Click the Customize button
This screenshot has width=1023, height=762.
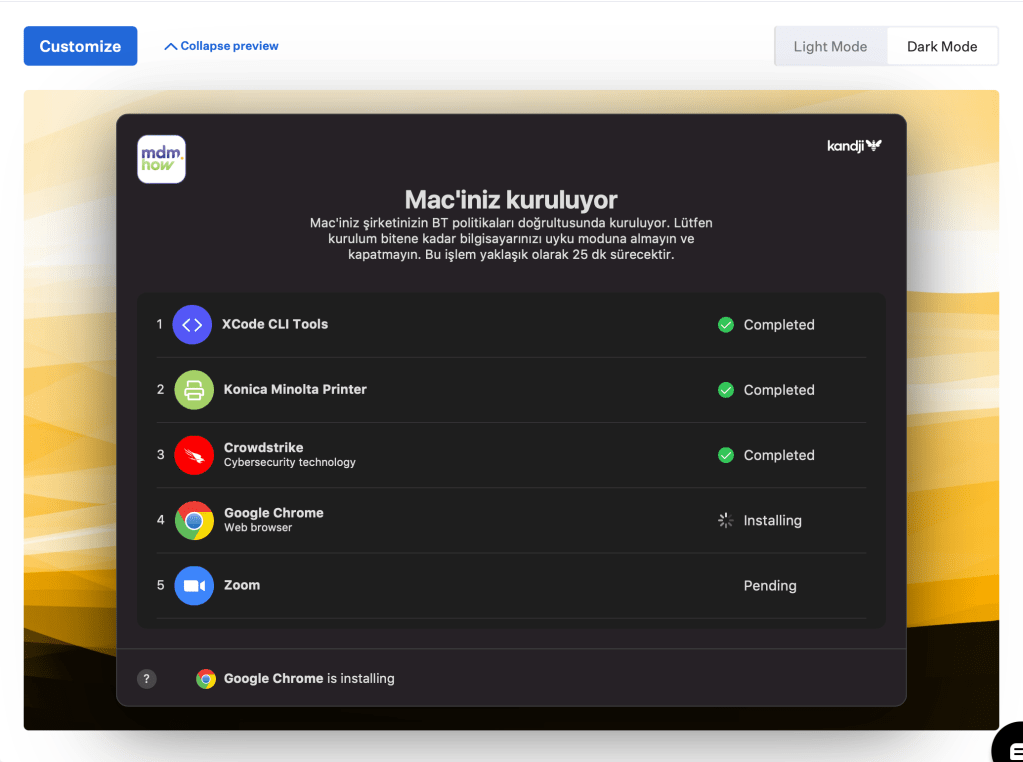pos(80,46)
